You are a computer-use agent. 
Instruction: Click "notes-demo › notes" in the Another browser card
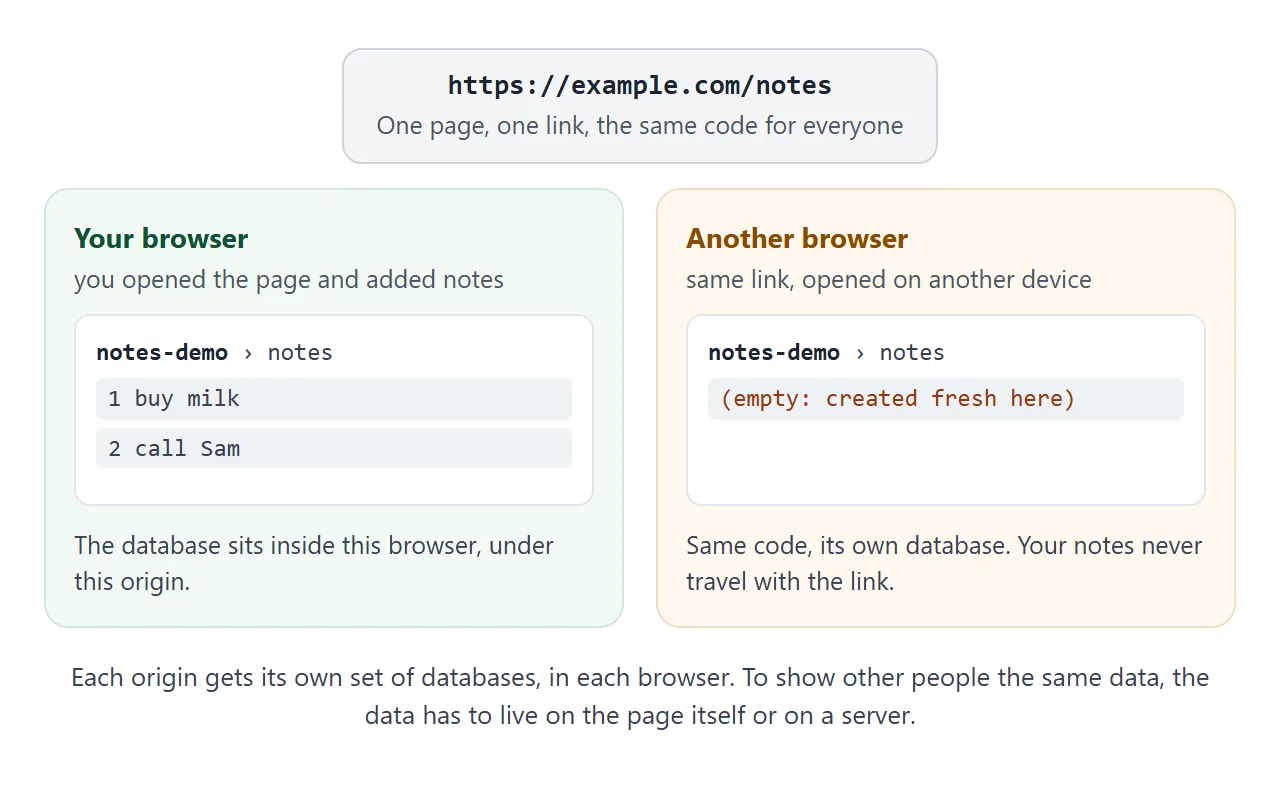(827, 352)
